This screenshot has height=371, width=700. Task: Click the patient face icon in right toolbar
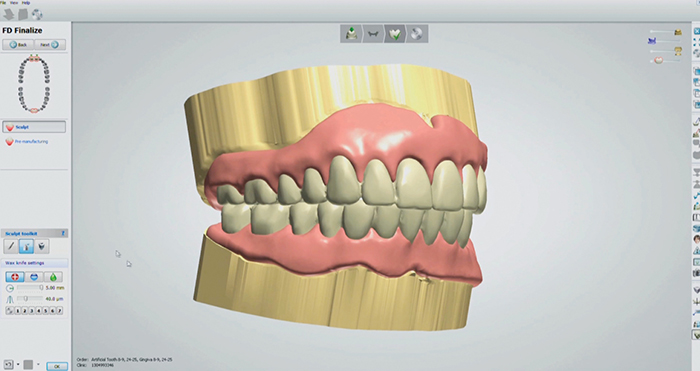tap(696, 239)
